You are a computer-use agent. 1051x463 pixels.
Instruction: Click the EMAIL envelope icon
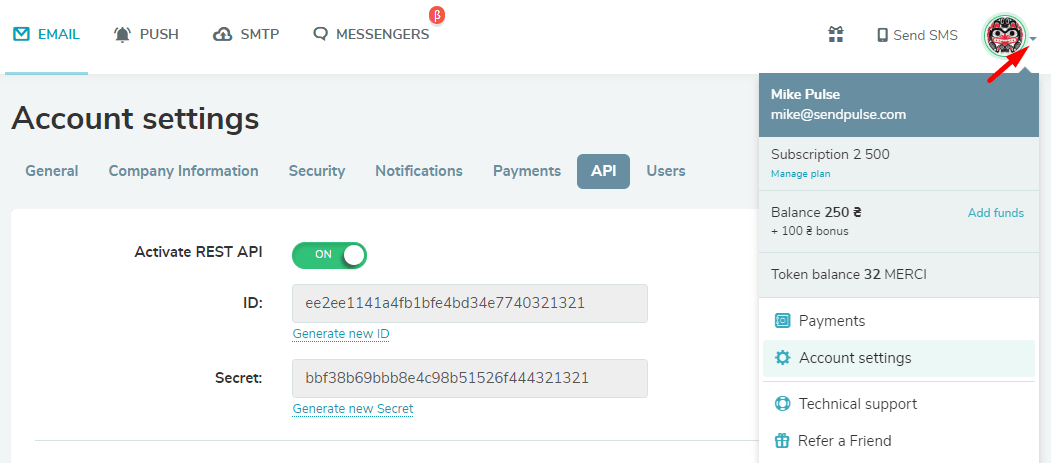[21, 34]
